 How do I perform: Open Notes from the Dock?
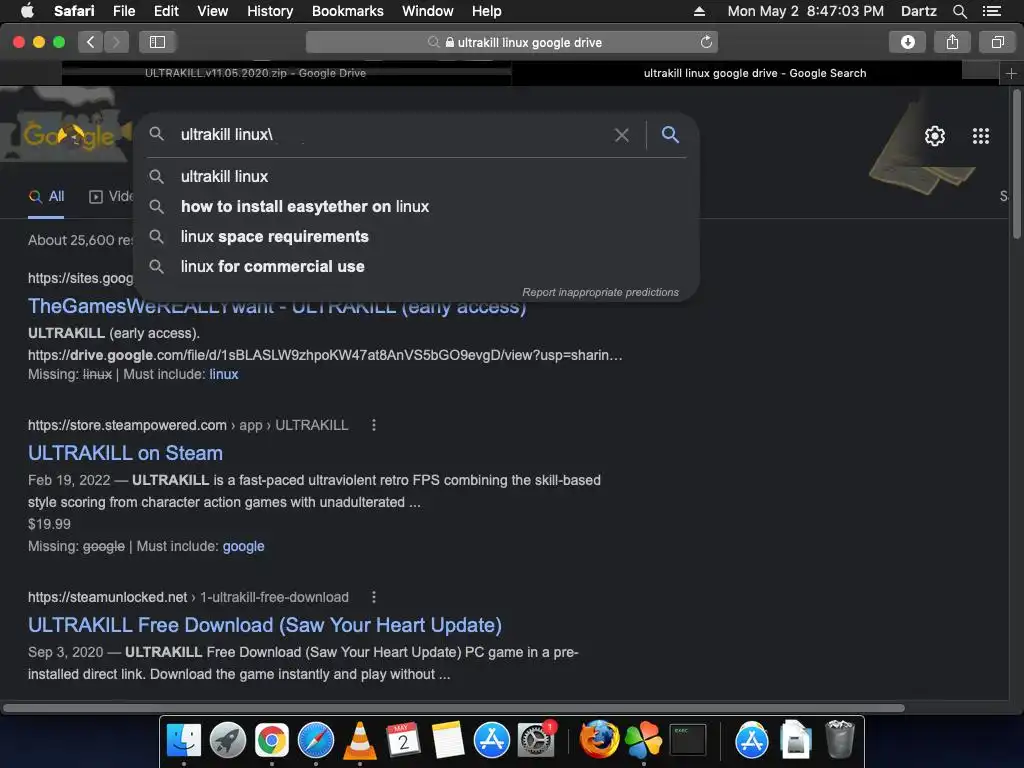pos(447,741)
